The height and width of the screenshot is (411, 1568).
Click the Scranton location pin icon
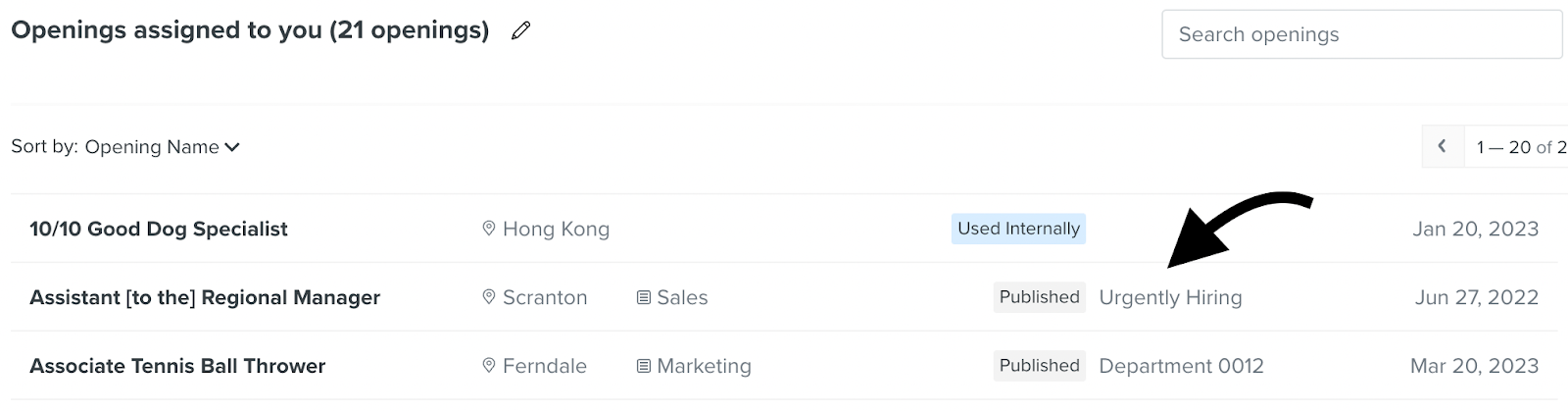pyautogui.click(x=489, y=297)
